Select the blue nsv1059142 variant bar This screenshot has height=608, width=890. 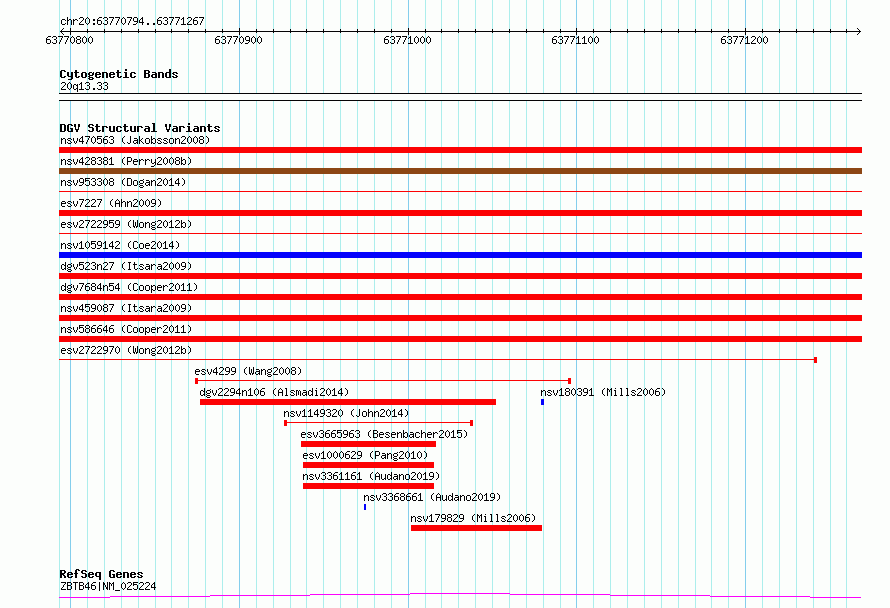pos(460,255)
